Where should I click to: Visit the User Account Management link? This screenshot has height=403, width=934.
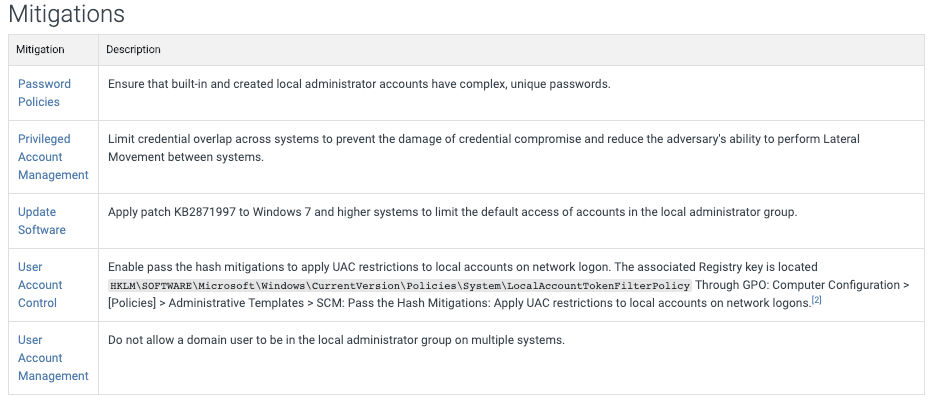53,358
